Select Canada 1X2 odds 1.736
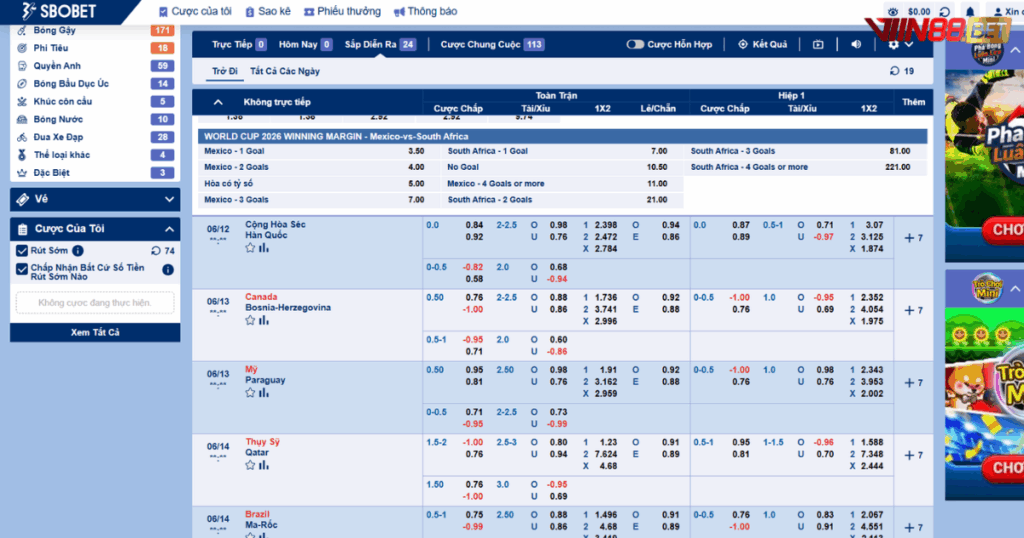Screen dimensions: 1024x538 coord(606,298)
